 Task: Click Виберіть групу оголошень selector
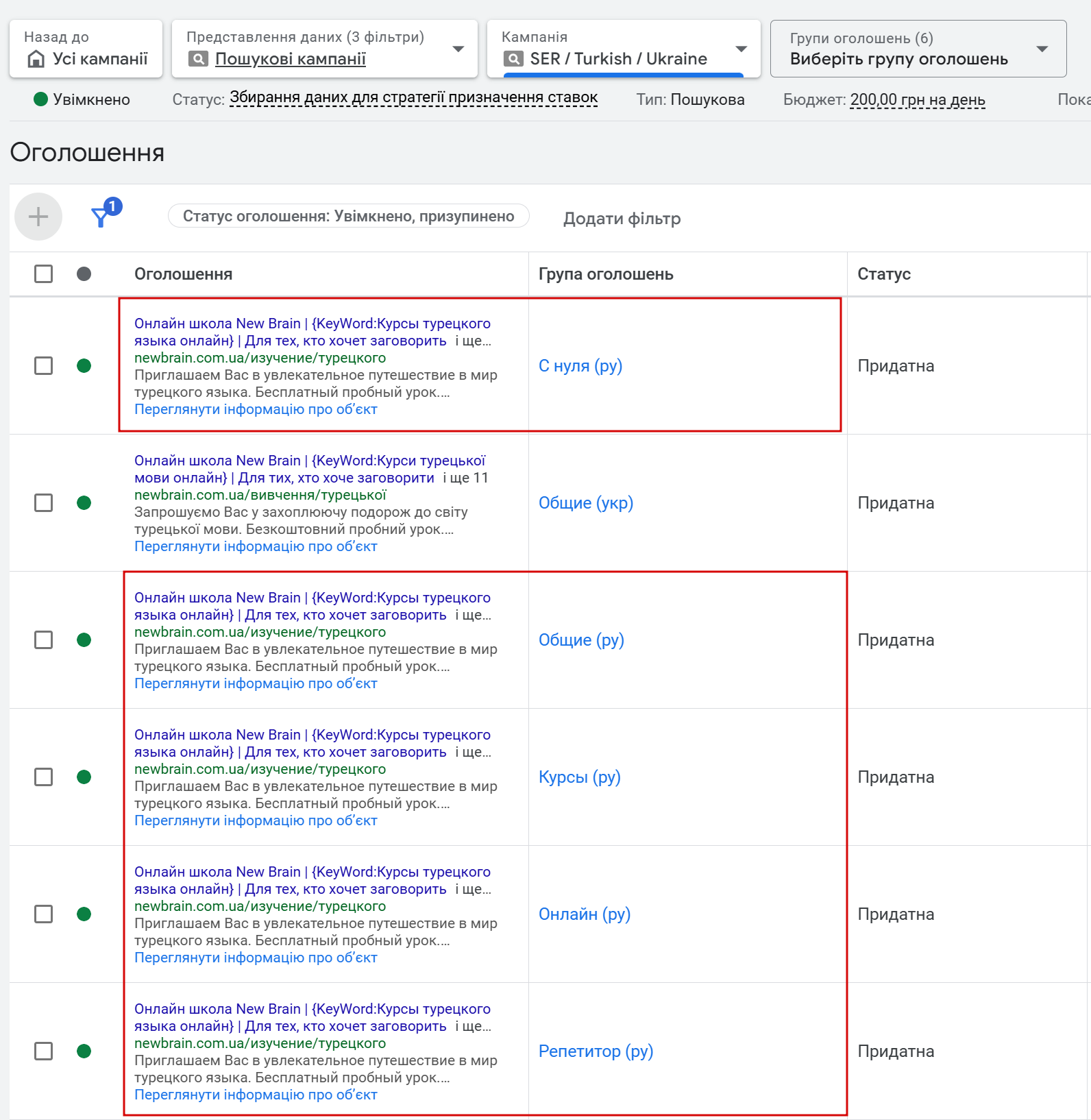[x=918, y=49]
